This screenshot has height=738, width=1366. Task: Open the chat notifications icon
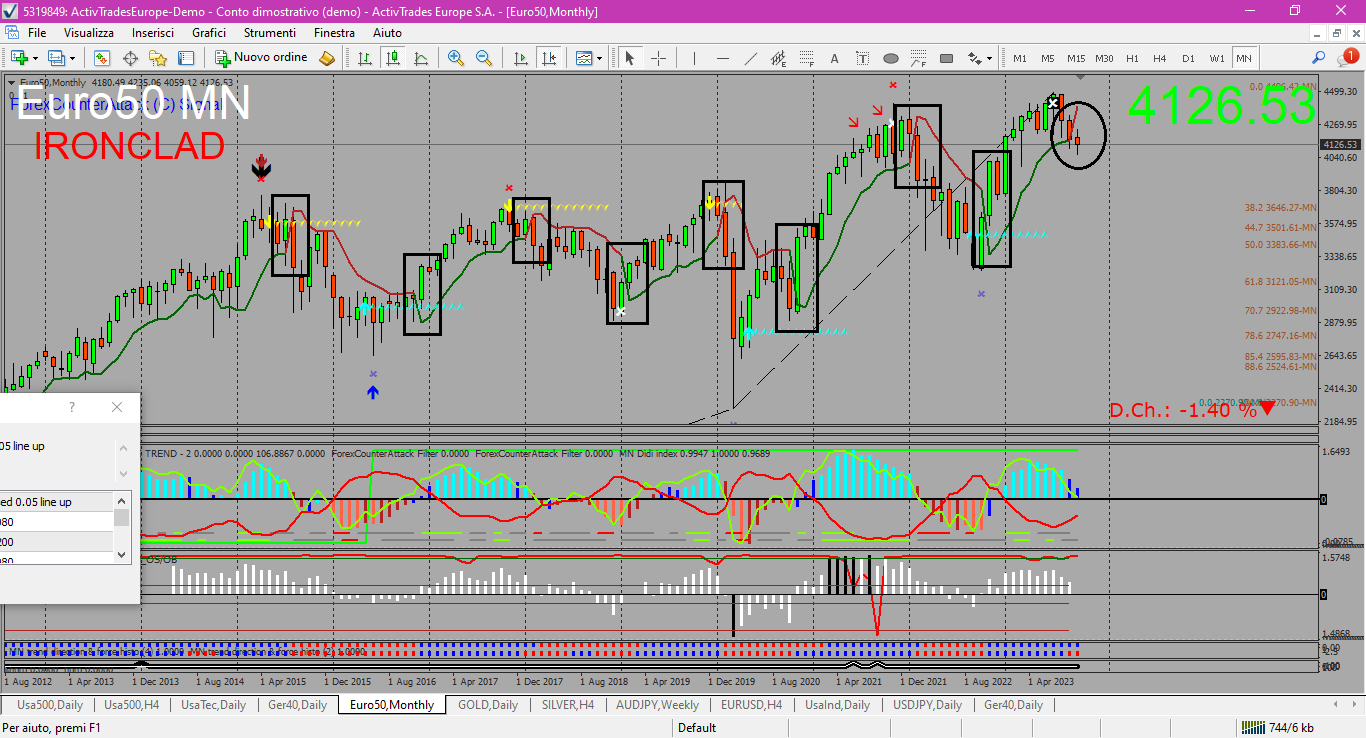[1349, 58]
